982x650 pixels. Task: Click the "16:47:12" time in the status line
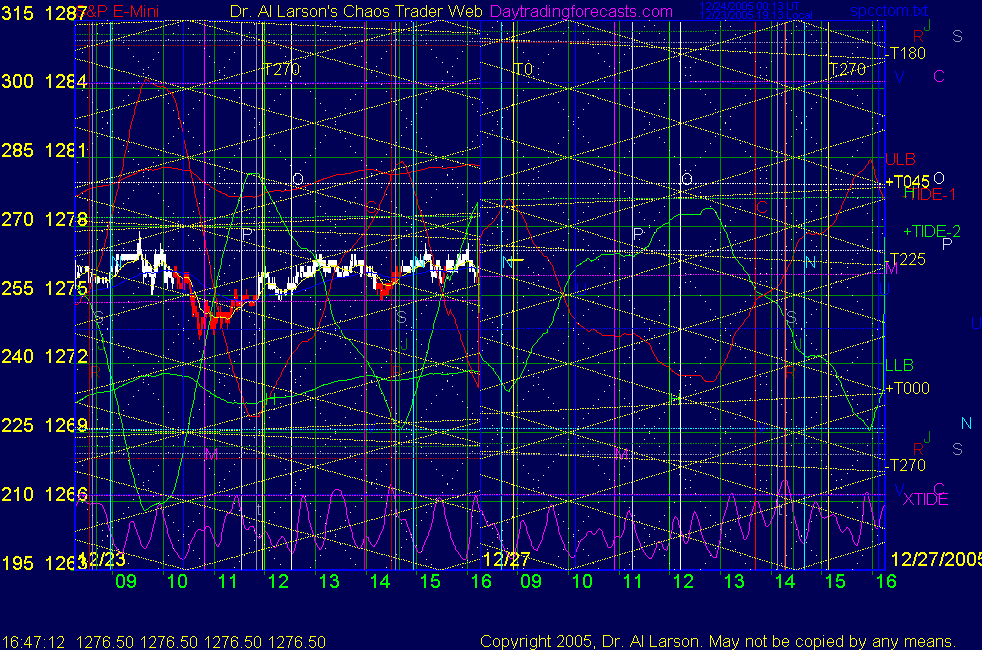pyautogui.click(x=34, y=642)
